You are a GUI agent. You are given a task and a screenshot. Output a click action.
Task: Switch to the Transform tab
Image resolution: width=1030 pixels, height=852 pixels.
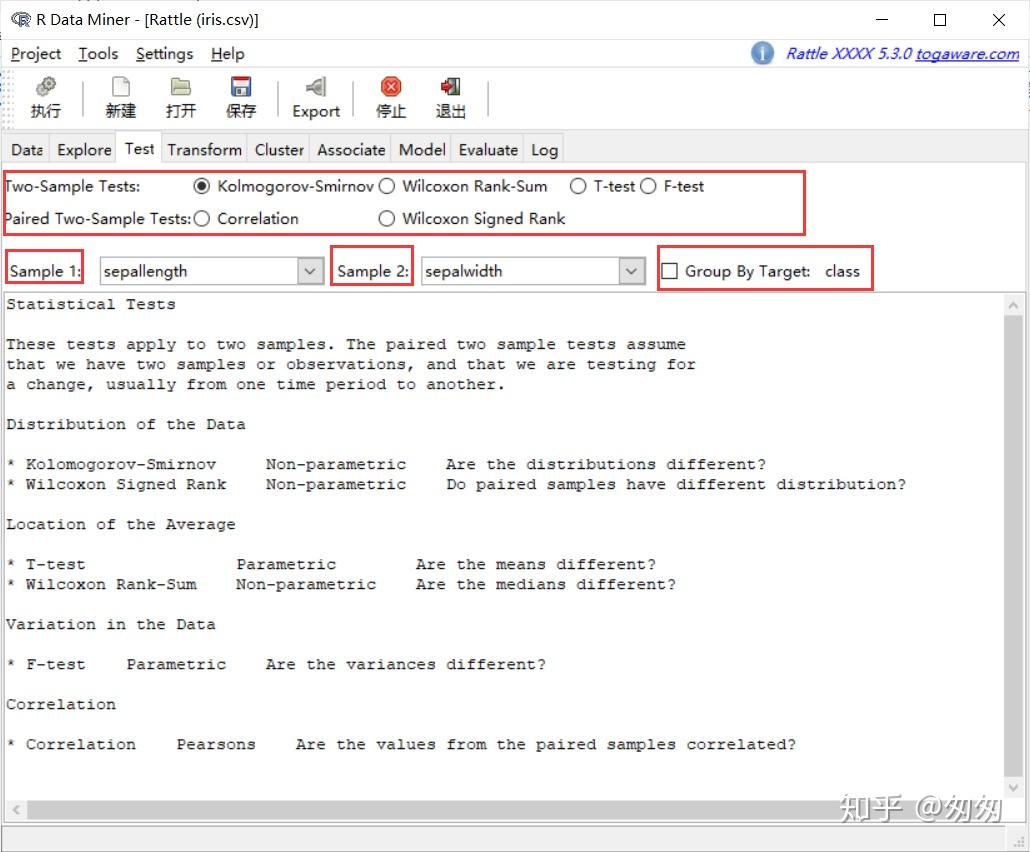(204, 150)
